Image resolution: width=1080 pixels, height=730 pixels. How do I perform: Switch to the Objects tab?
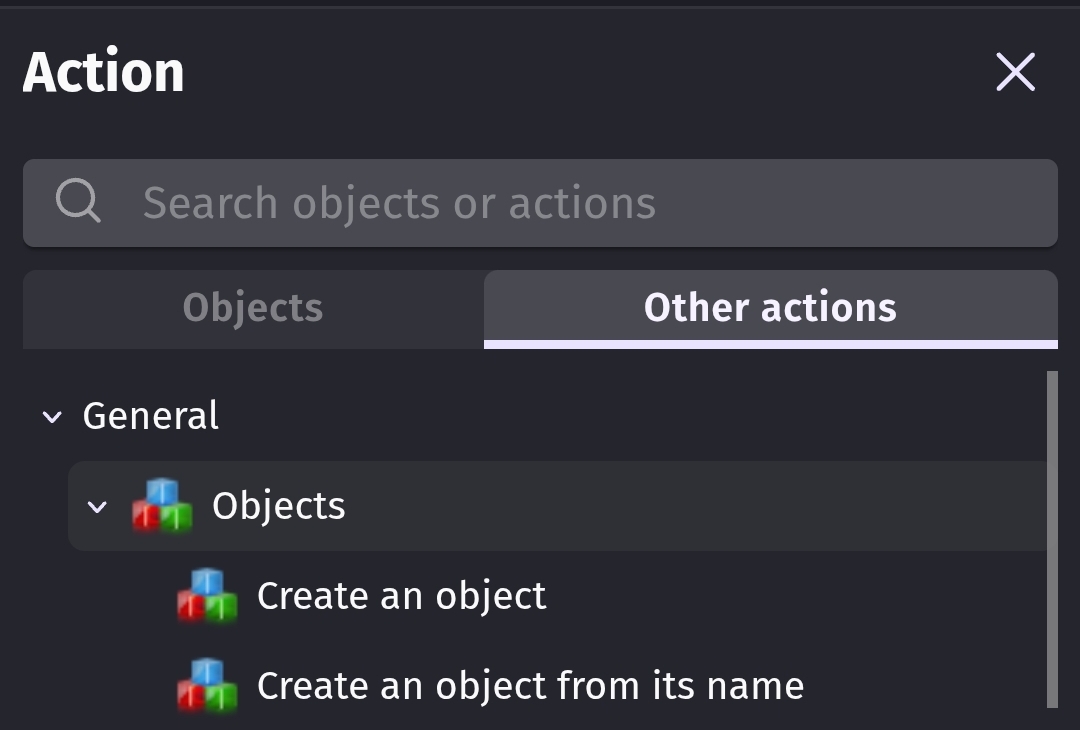point(253,308)
